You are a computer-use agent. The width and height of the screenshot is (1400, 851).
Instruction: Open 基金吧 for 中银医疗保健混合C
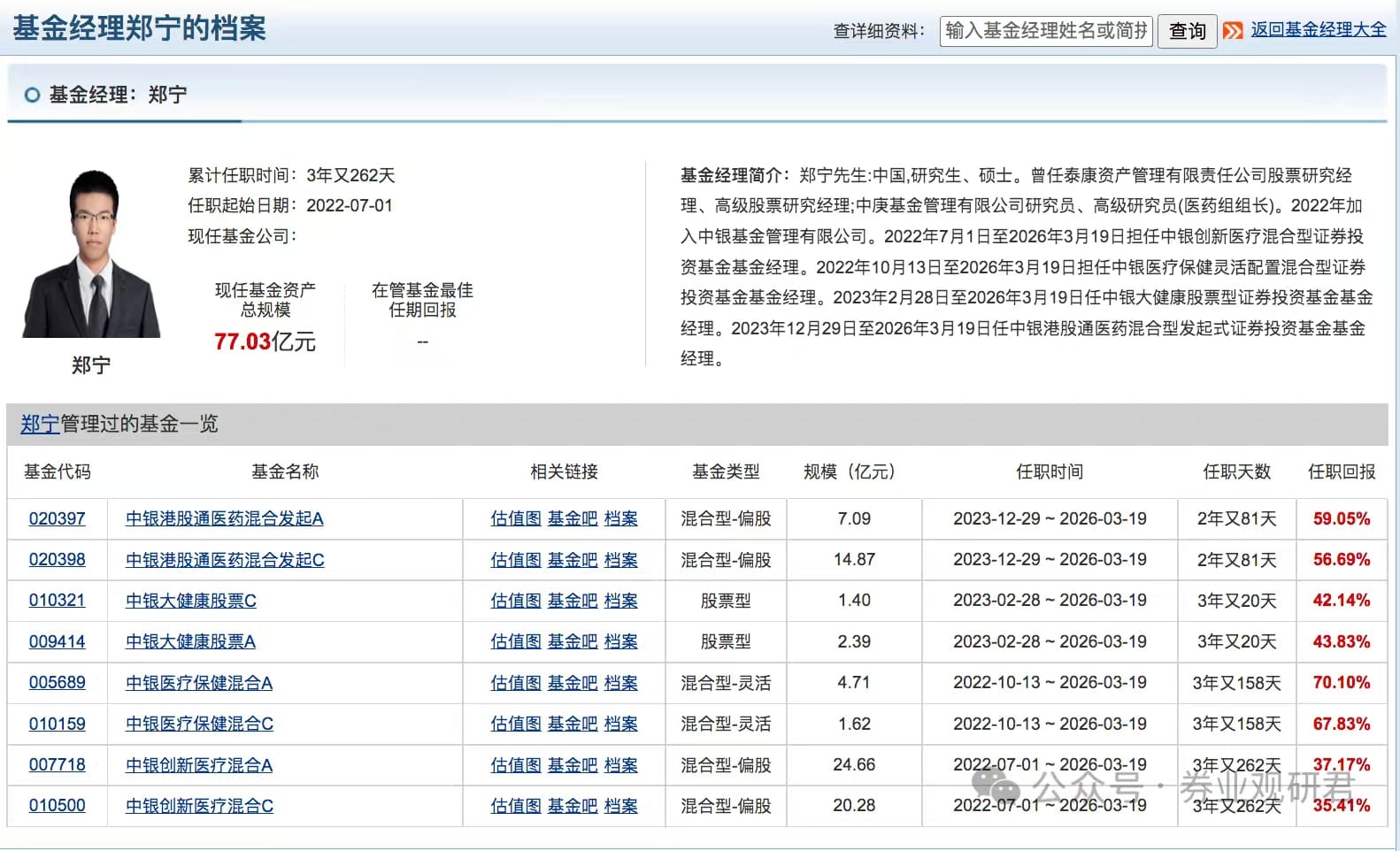pos(572,724)
